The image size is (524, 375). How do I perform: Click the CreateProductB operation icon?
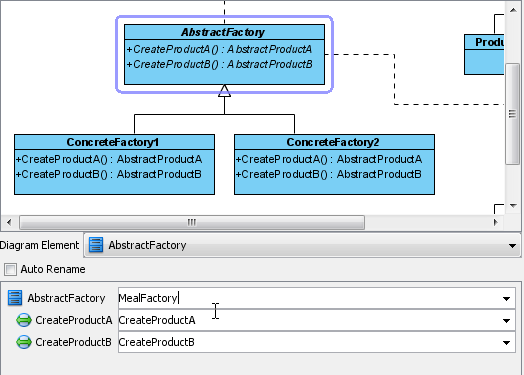[24, 342]
